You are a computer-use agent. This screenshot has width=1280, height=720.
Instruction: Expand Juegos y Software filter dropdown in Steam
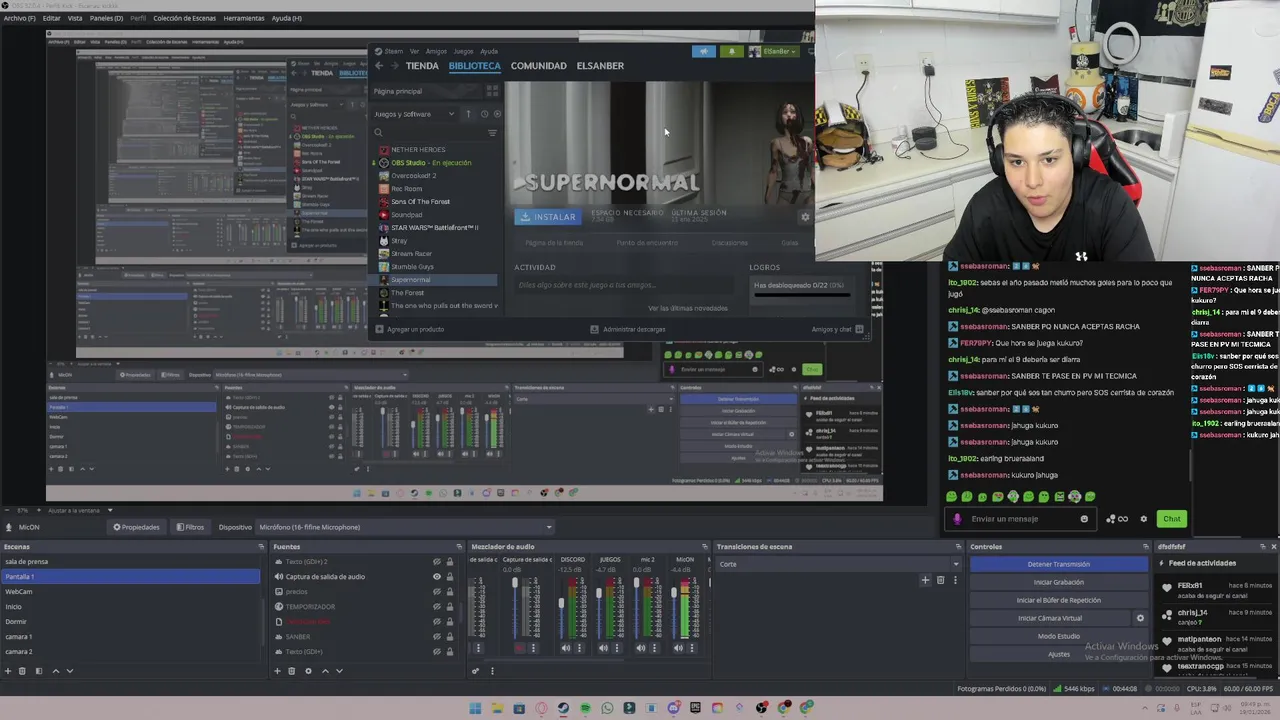tap(416, 114)
